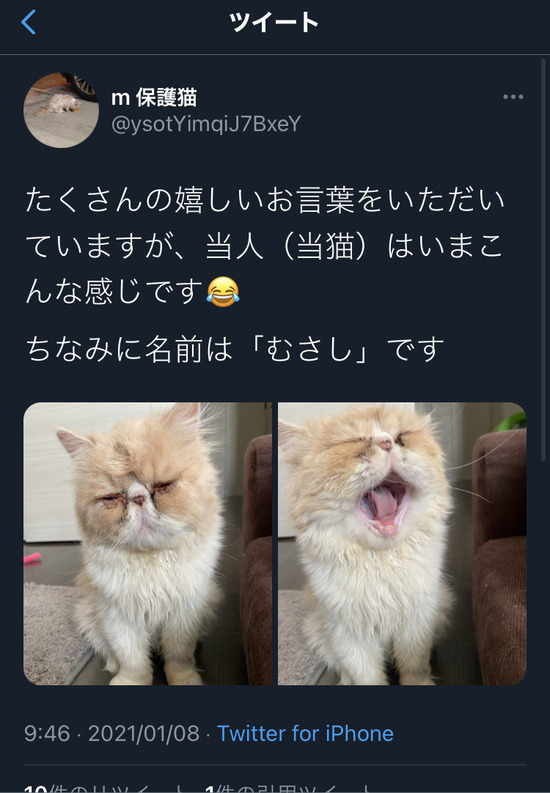Select the line ちなみに名前は「むさし」です
Screen dimensions: 550x793
pos(235,349)
